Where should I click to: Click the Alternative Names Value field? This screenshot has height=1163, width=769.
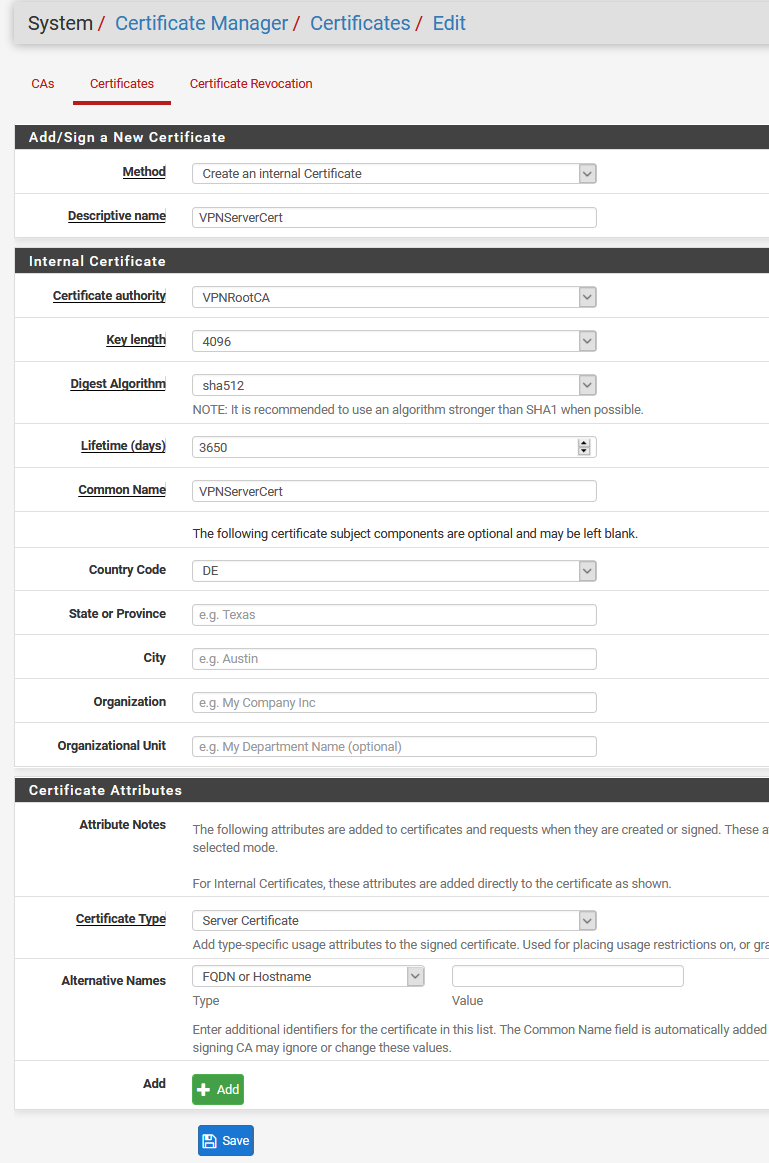pos(567,976)
